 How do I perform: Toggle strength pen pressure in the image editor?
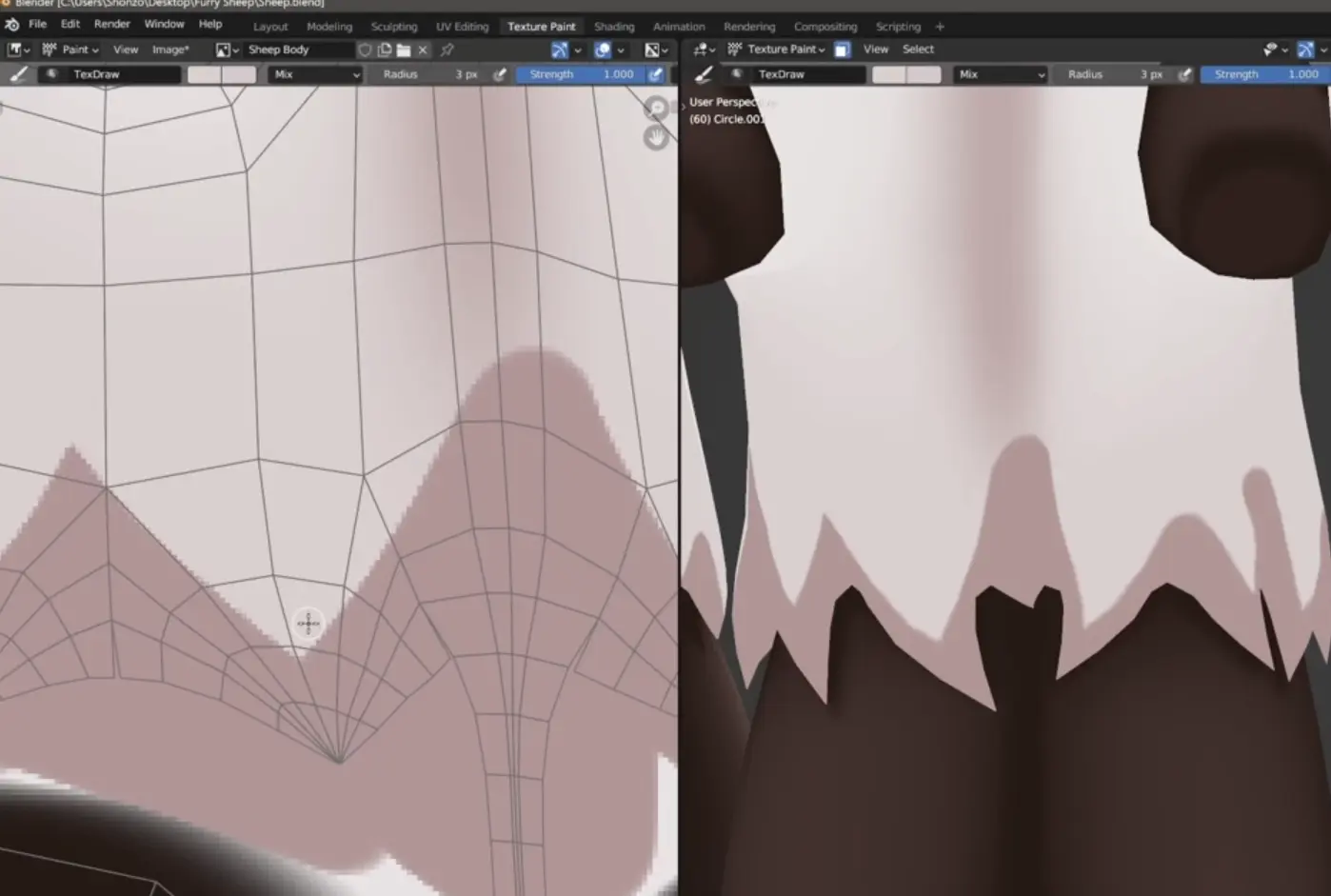coord(656,74)
